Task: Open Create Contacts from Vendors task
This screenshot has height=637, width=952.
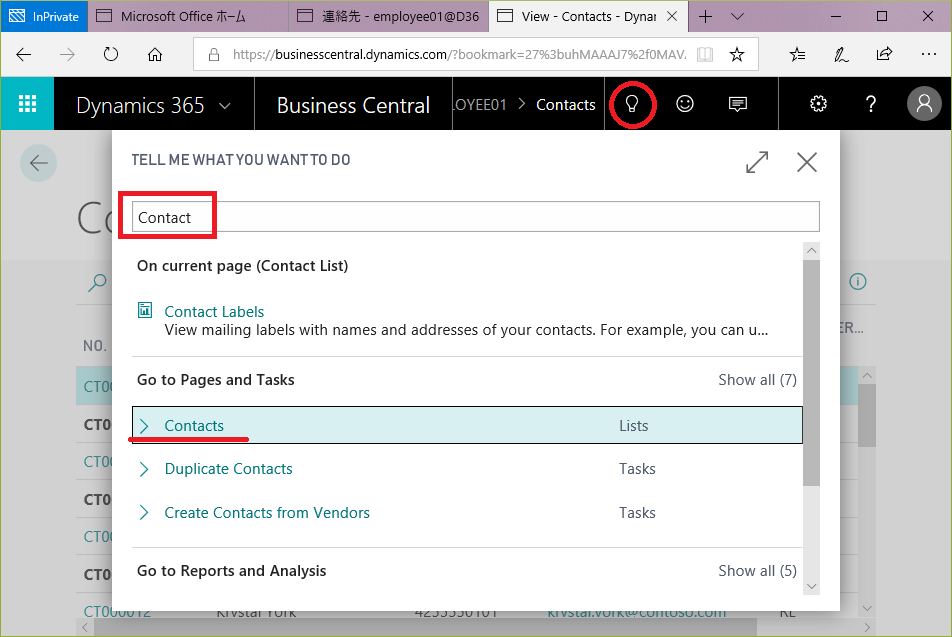Action: pos(267,513)
